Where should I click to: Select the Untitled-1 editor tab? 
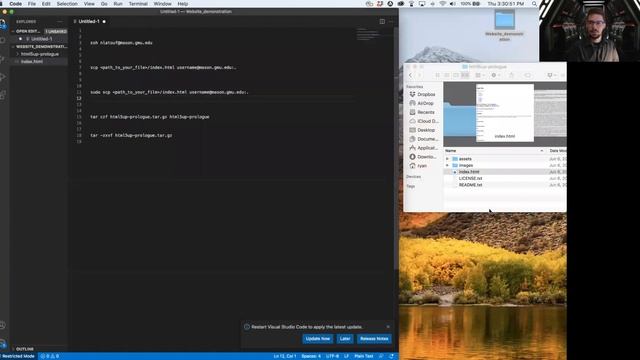pos(90,21)
